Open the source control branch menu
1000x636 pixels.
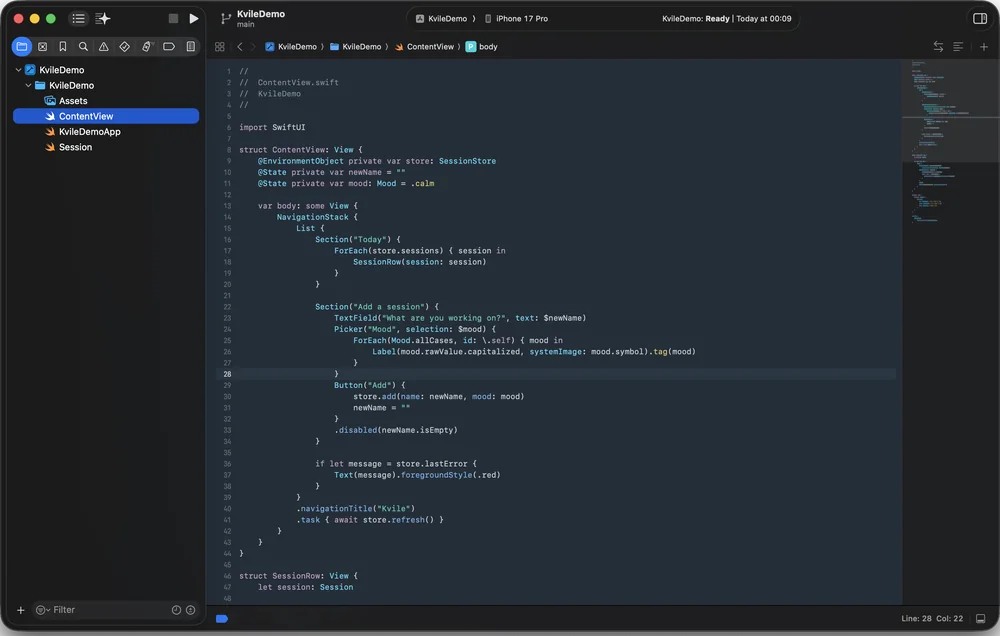[225, 18]
